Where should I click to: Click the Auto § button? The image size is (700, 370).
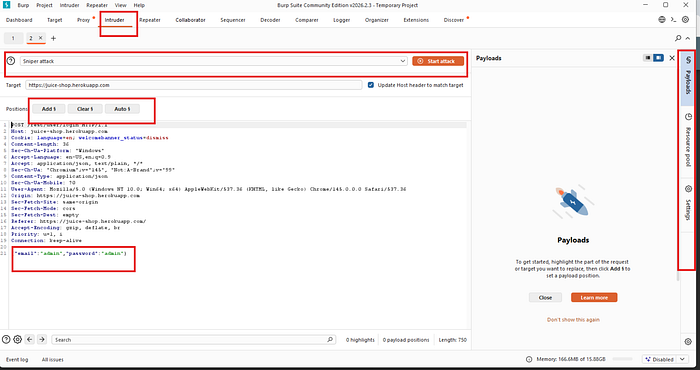pyautogui.click(x=122, y=109)
